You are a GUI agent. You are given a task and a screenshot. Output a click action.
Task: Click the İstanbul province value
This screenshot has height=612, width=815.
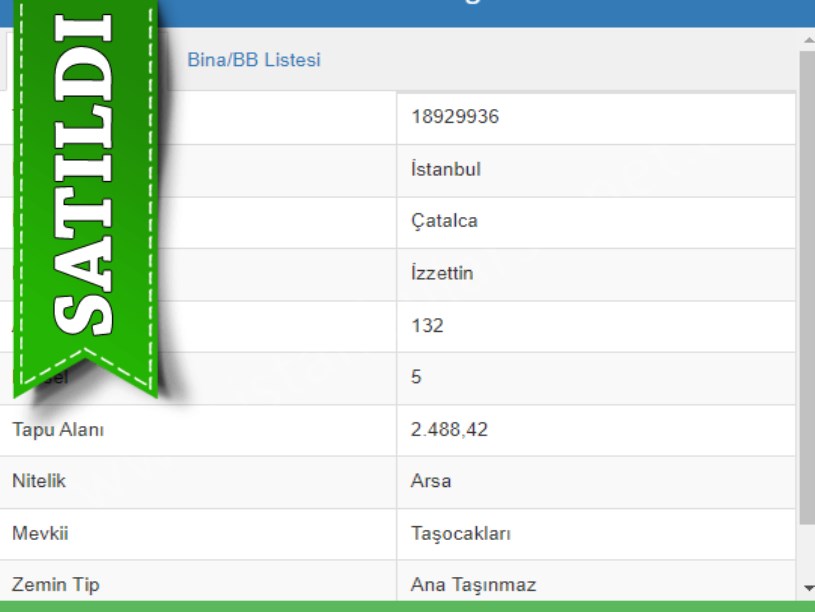[x=446, y=169]
